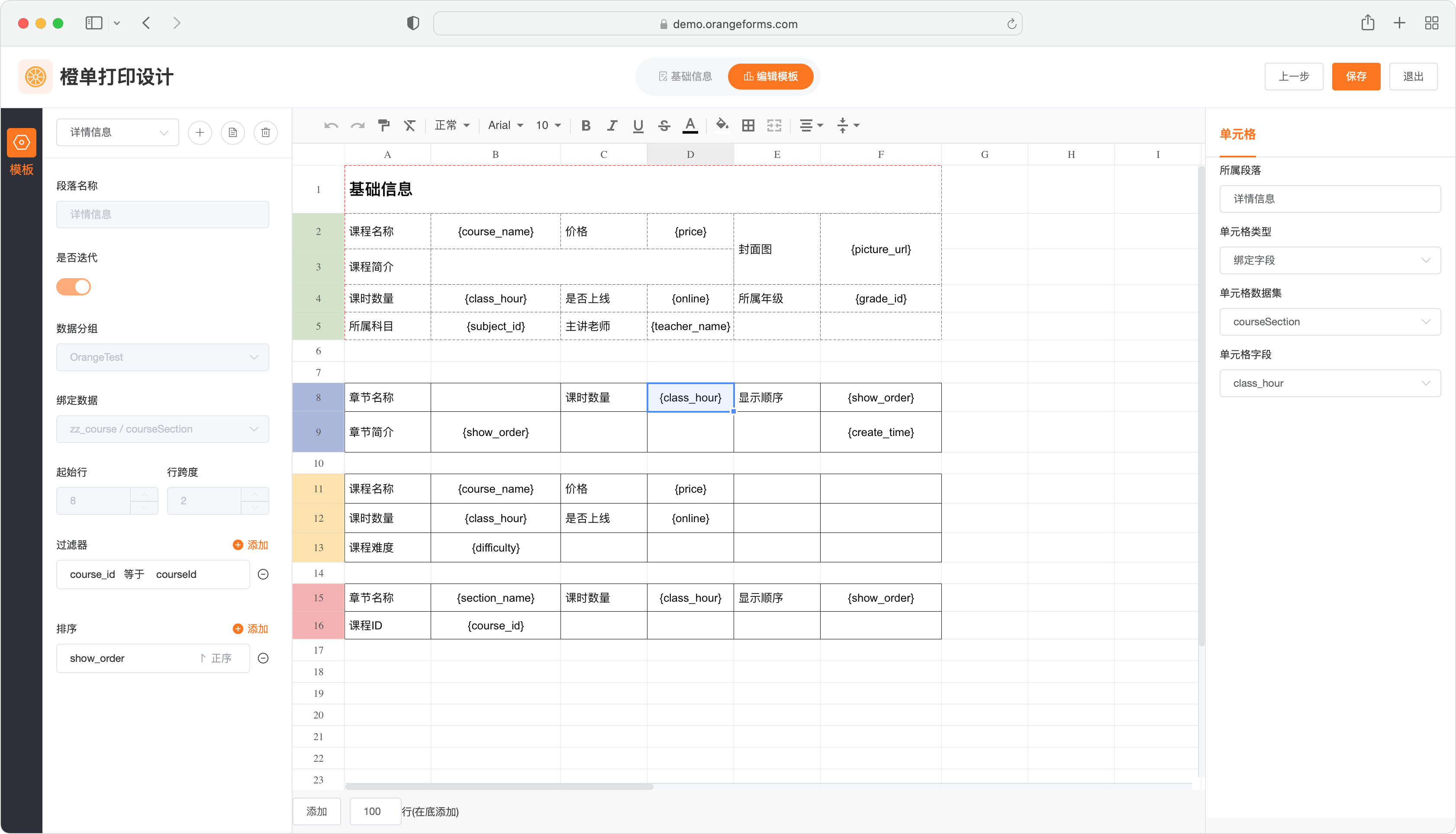This screenshot has width=1456, height=834.
Task: Remove the show_order sort rule
Action: click(x=263, y=658)
